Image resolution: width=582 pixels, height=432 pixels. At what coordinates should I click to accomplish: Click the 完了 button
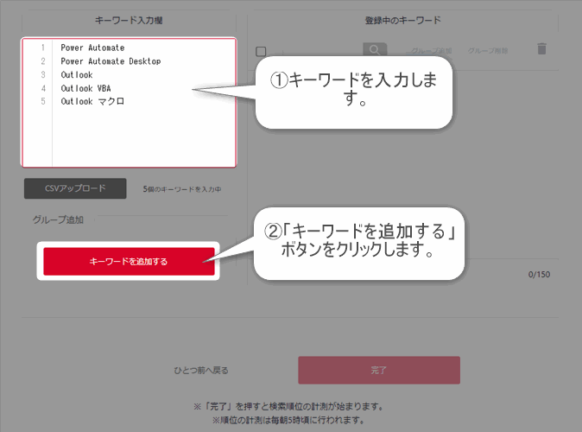(x=379, y=370)
